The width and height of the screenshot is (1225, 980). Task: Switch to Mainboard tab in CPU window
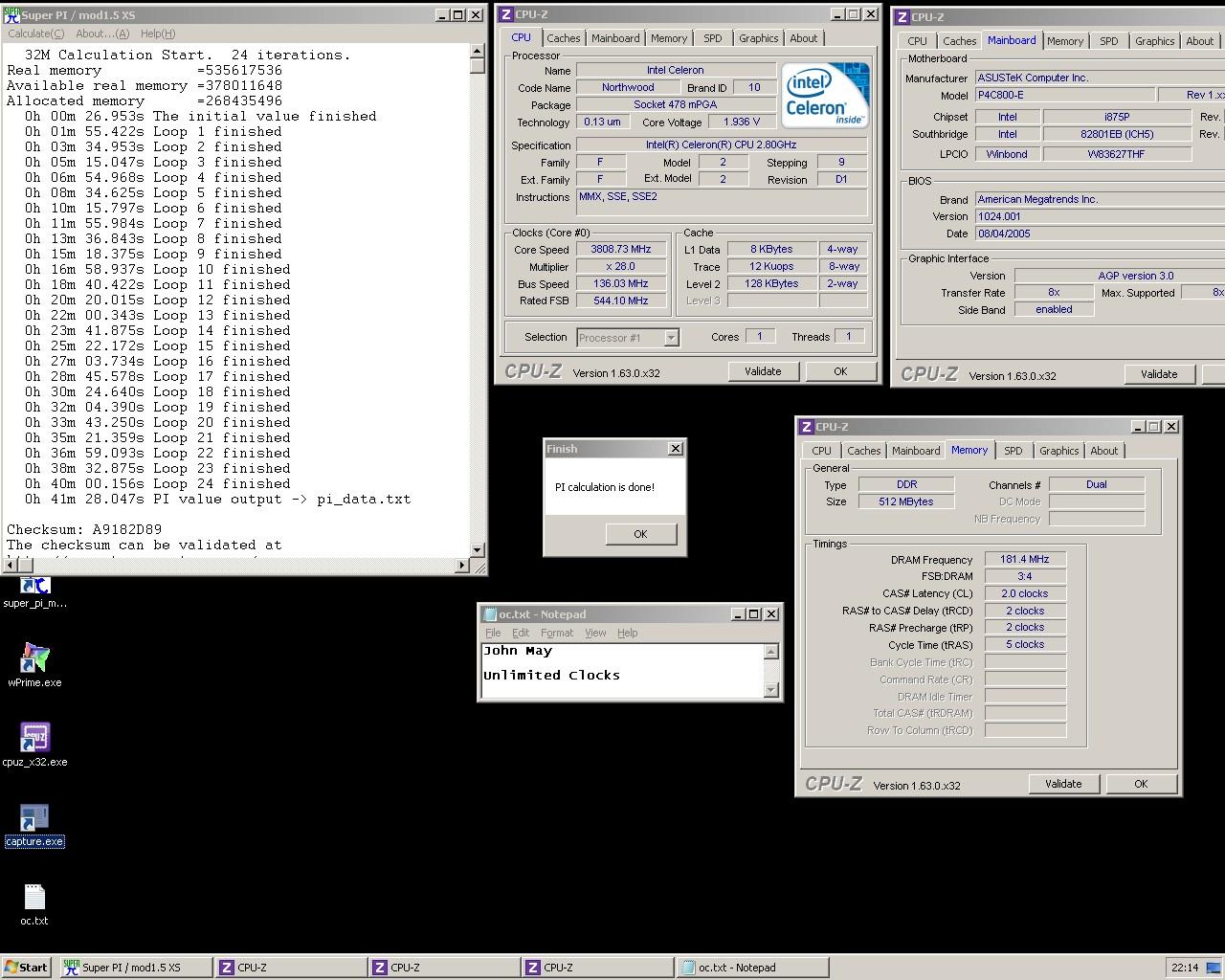click(615, 38)
